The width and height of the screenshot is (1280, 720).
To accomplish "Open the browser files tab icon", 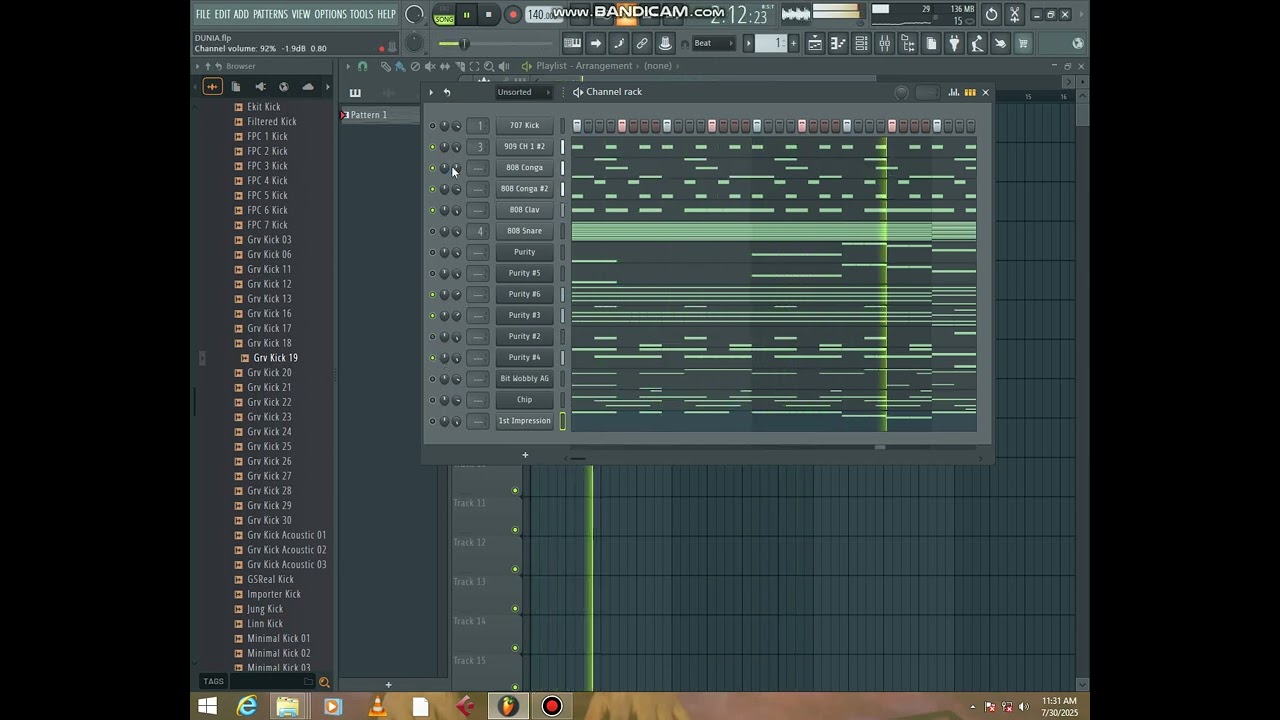I will pyautogui.click(x=236, y=86).
